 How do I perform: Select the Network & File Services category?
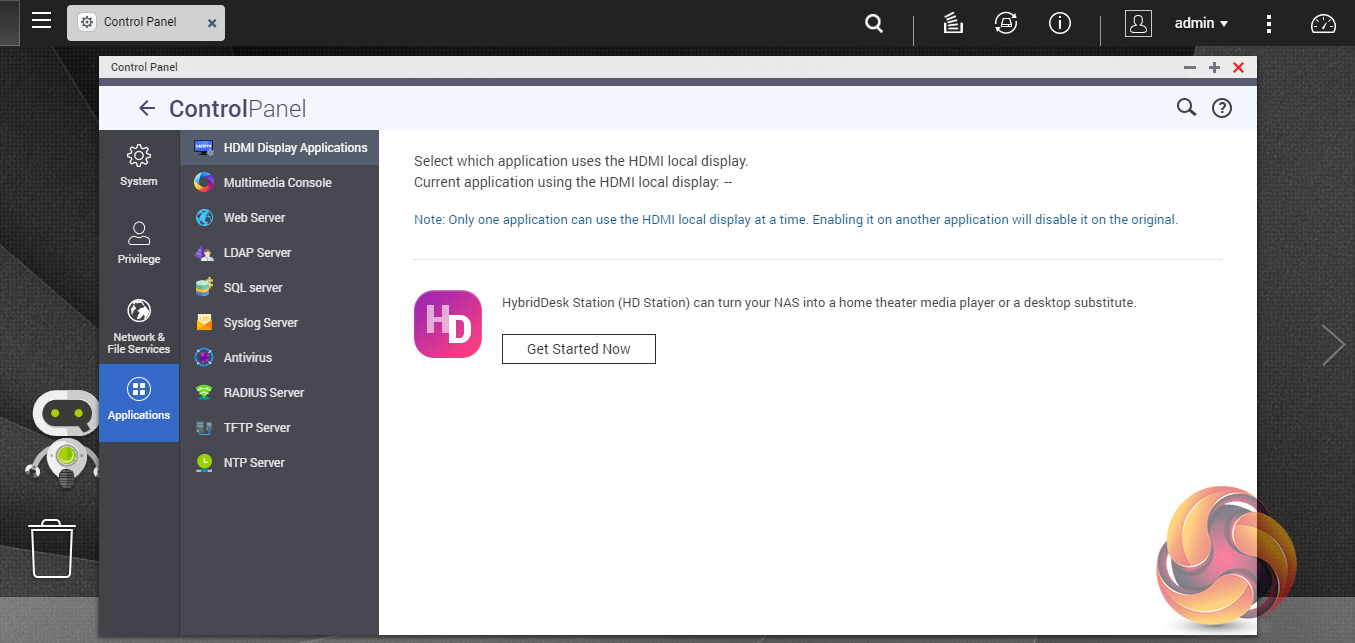point(139,326)
